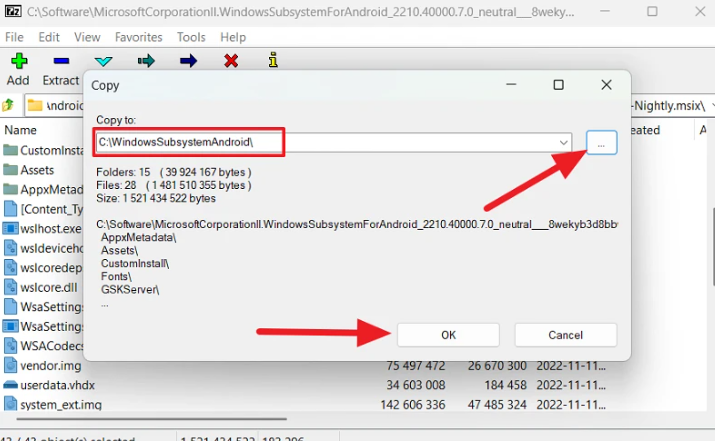This screenshot has height=441, width=715.
Task: Click the blue Extract minus icon
Action: tap(61, 61)
